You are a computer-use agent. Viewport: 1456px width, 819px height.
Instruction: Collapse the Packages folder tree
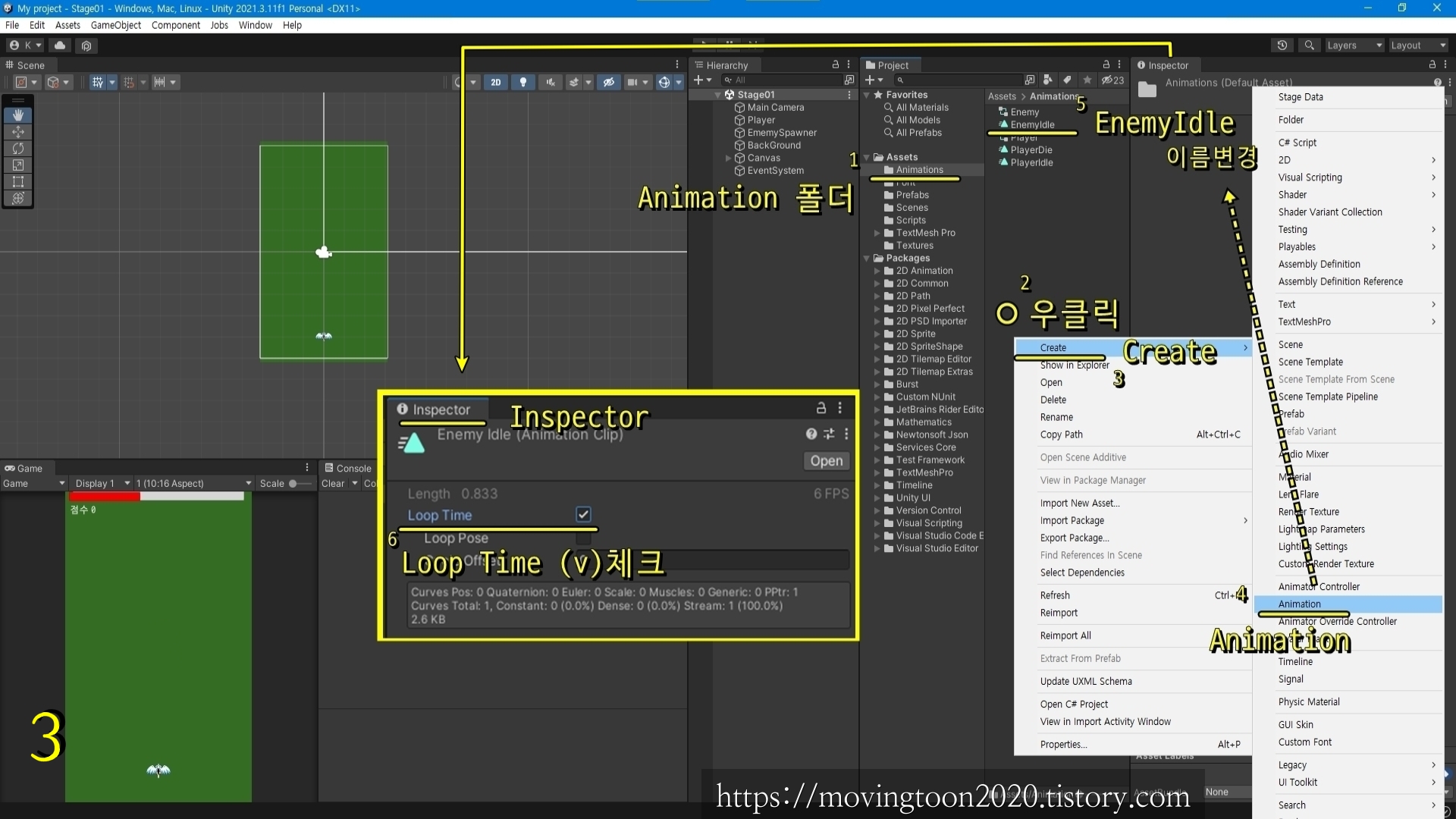(x=867, y=259)
